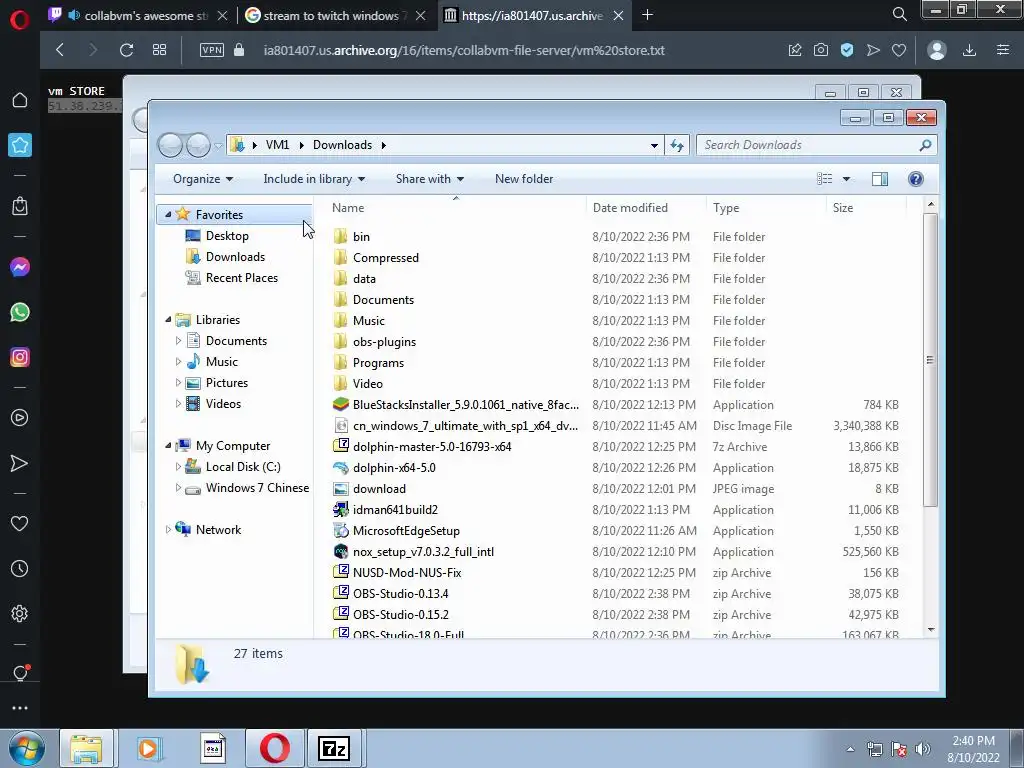This screenshot has width=1024, height=768.
Task: Open Instagram in Opera sidebar
Action: click(20, 357)
